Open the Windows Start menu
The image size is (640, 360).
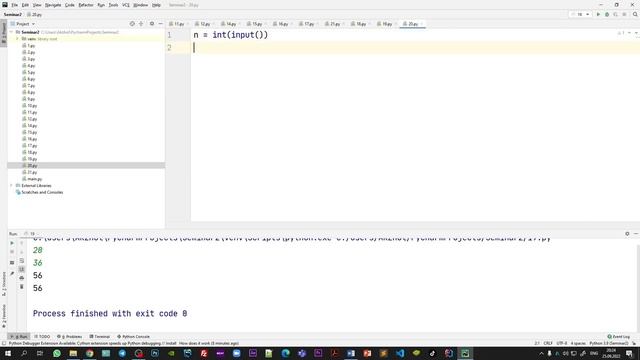tap(7, 353)
